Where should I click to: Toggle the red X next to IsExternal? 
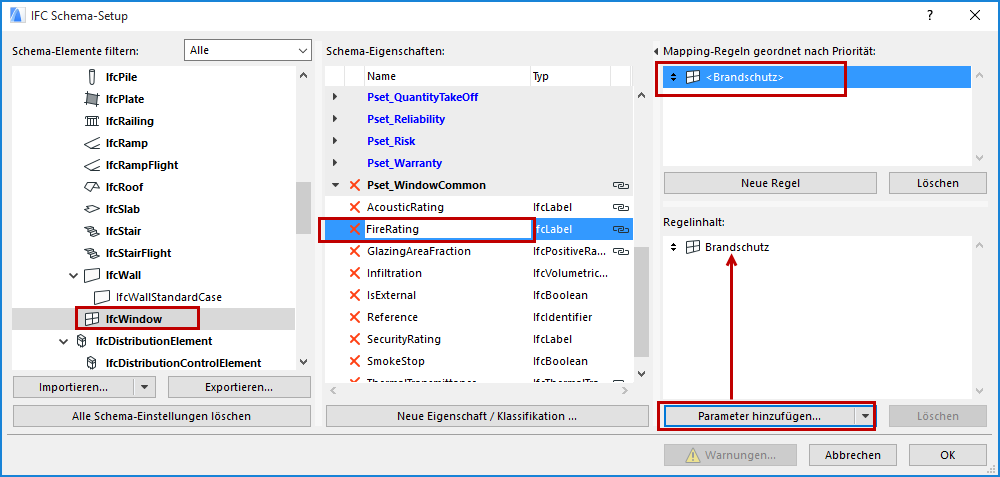353,295
